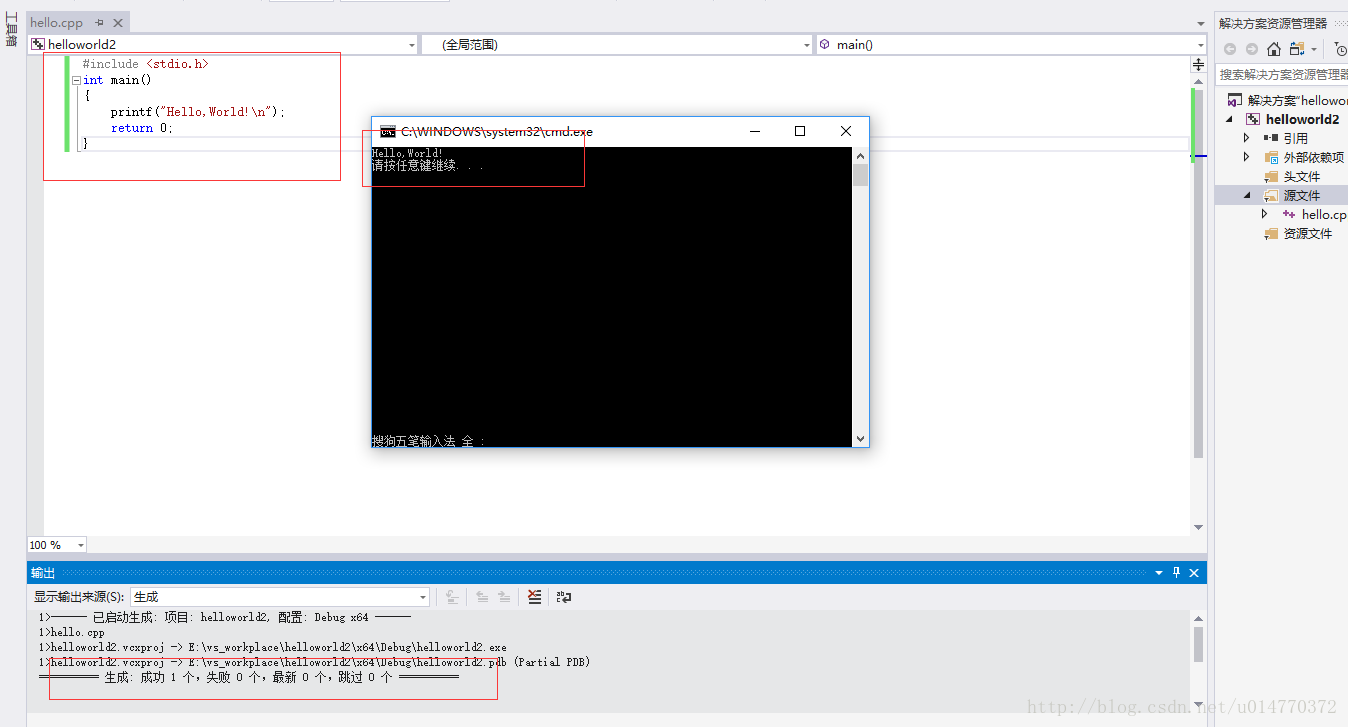Screen dimensions: 1348x727
Task: Close the 输出 output panel
Action: coord(1193,573)
